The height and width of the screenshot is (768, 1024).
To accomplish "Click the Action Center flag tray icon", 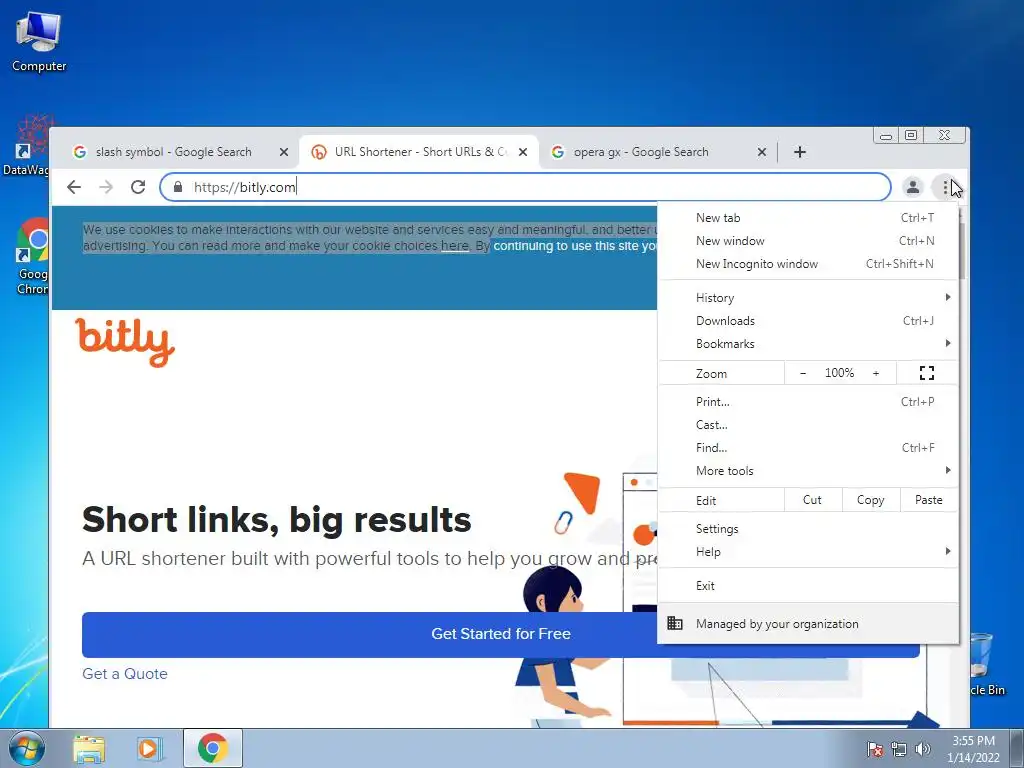I will point(875,749).
